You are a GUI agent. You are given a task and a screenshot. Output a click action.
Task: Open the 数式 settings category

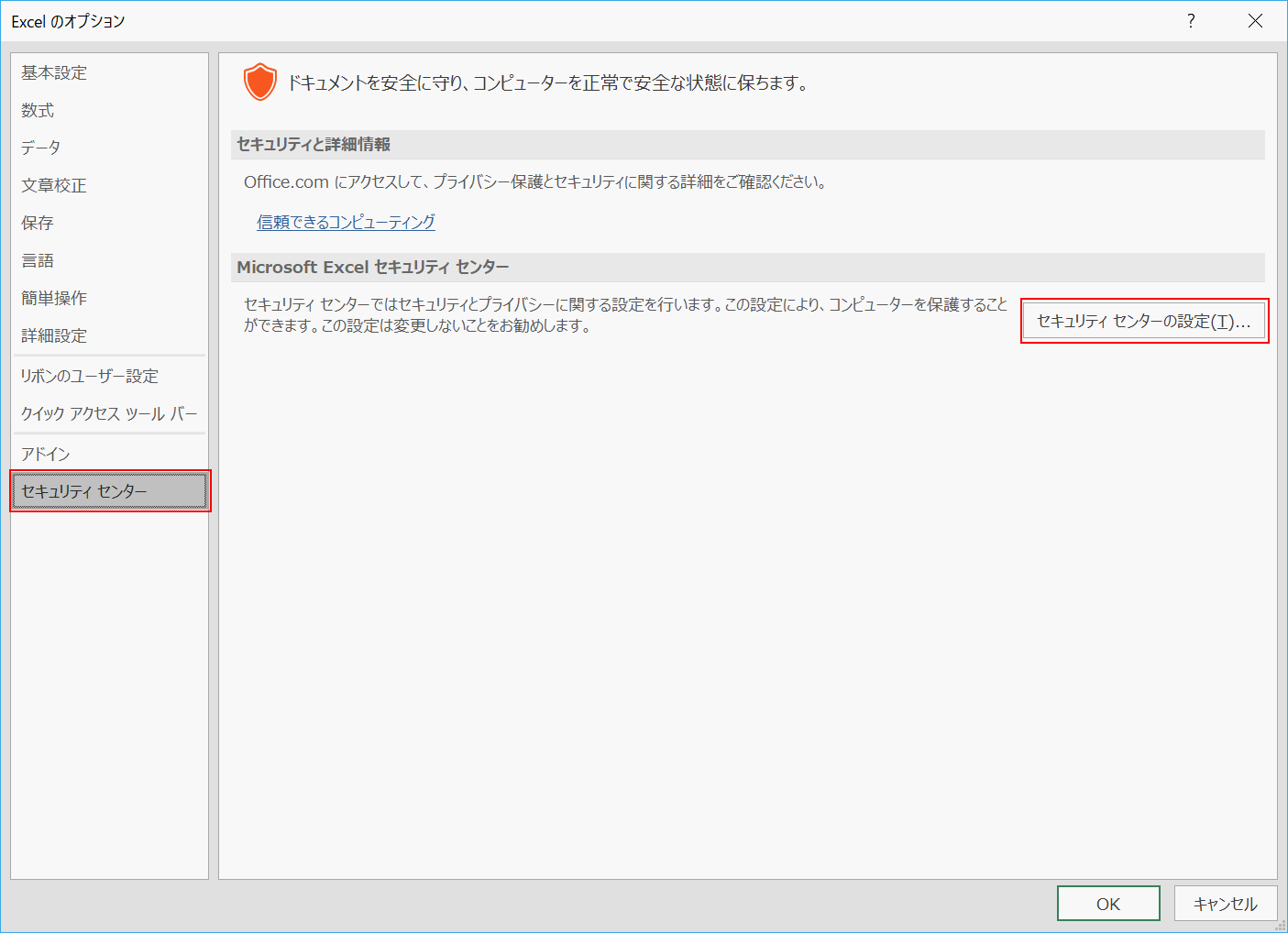tap(38, 110)
